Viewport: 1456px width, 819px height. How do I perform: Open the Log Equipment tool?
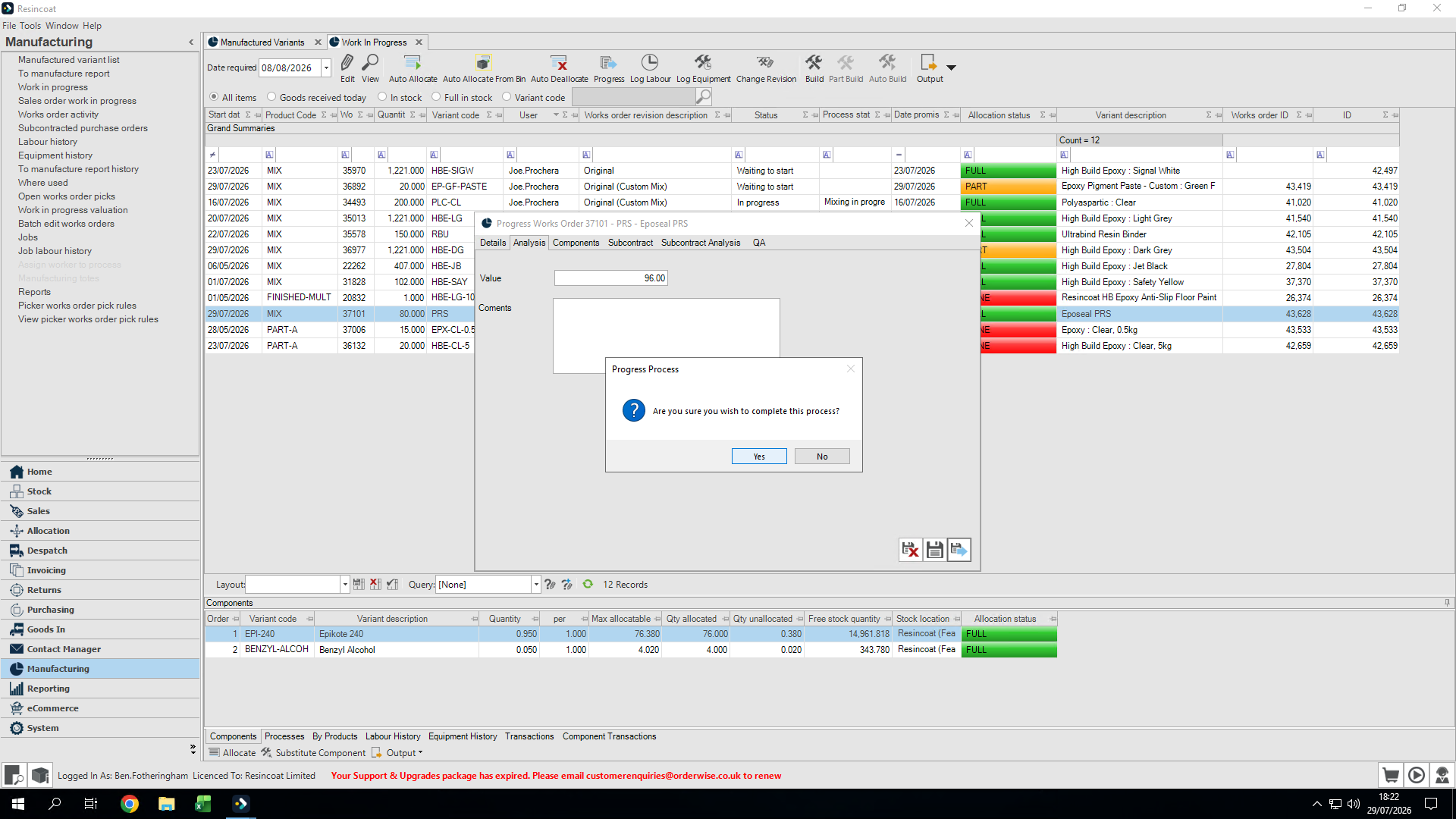click(x=703, y=67)
